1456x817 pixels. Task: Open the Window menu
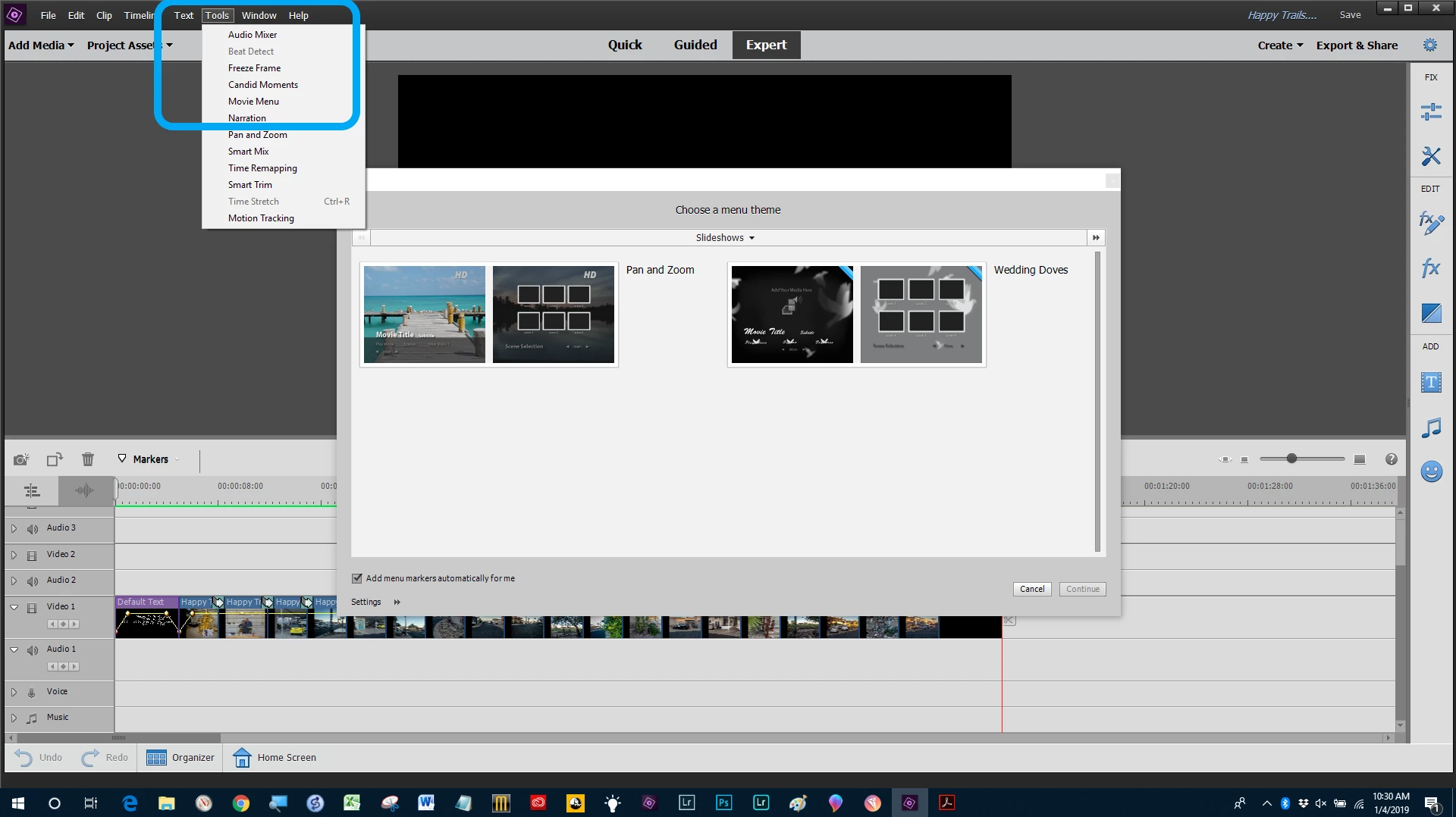[259, 15]
